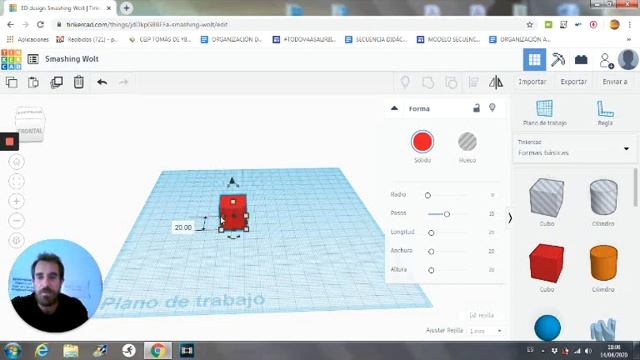Click the height arrow above red cube
This screenshot has width=640, height=360.
click(x=232, y=181)
